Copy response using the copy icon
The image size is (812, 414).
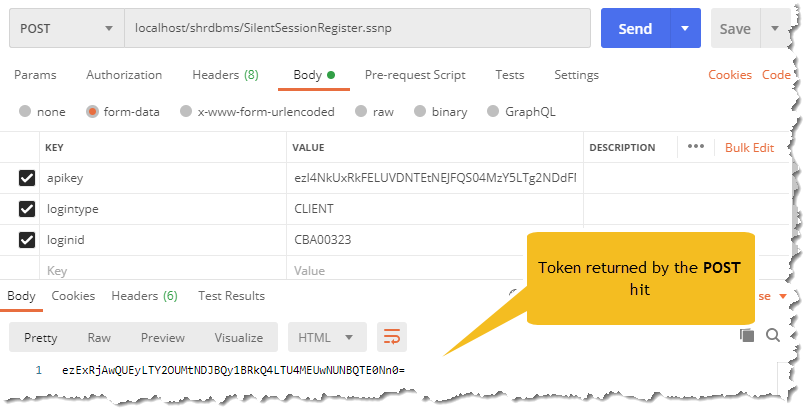coord(746,336)
